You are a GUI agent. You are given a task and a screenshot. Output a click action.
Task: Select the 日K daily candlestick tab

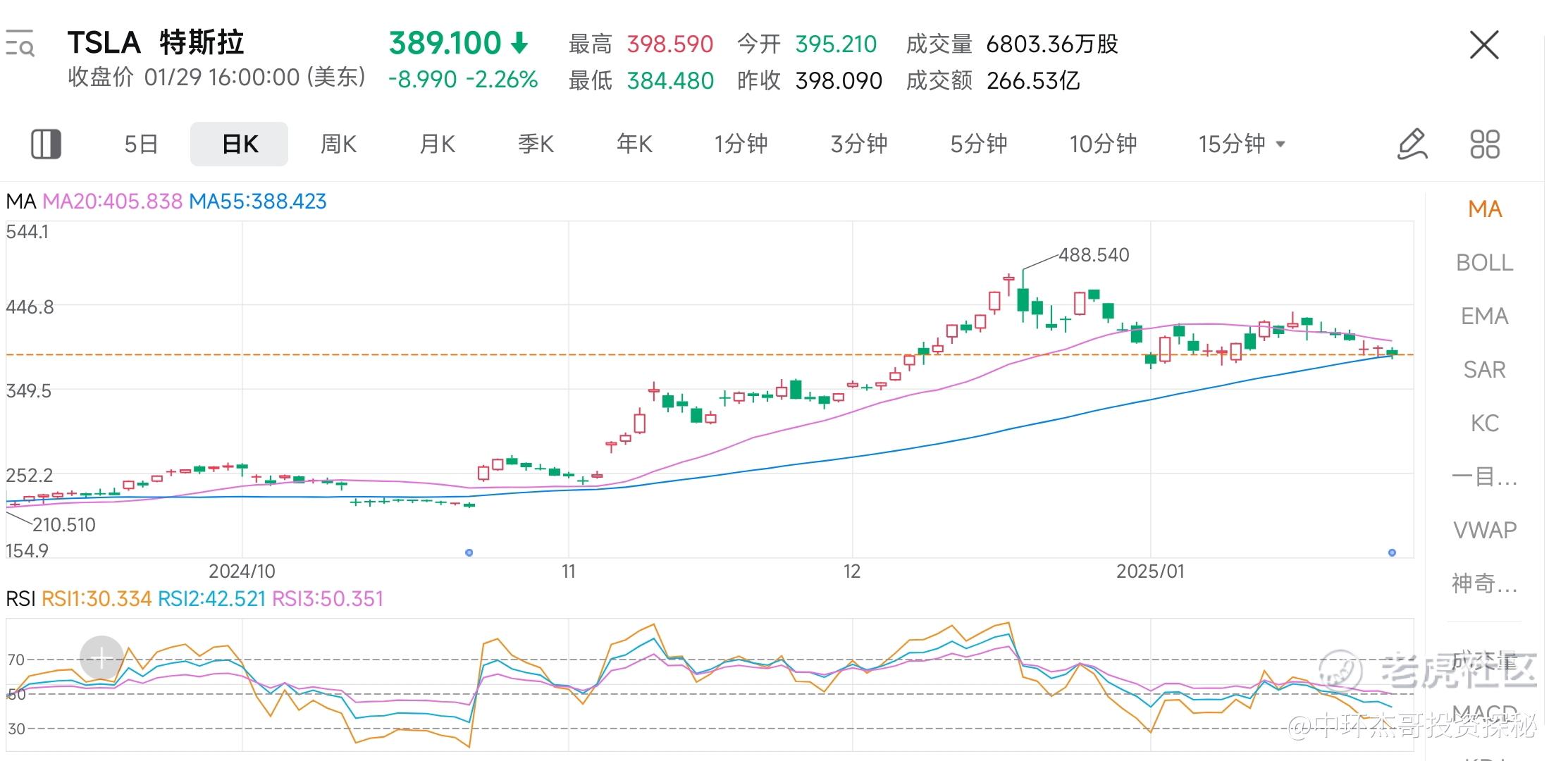[x=240, y=144]
